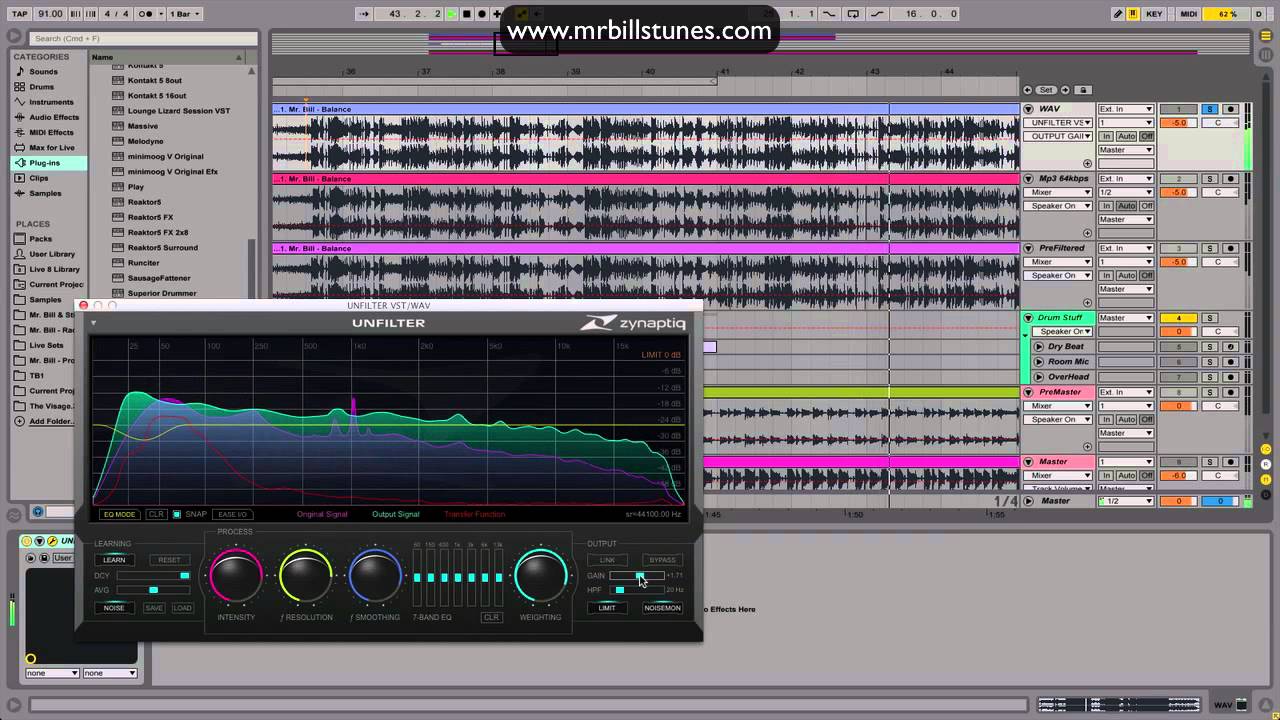Adjust the HPF slider in Unfilter

tap(637, 590)
